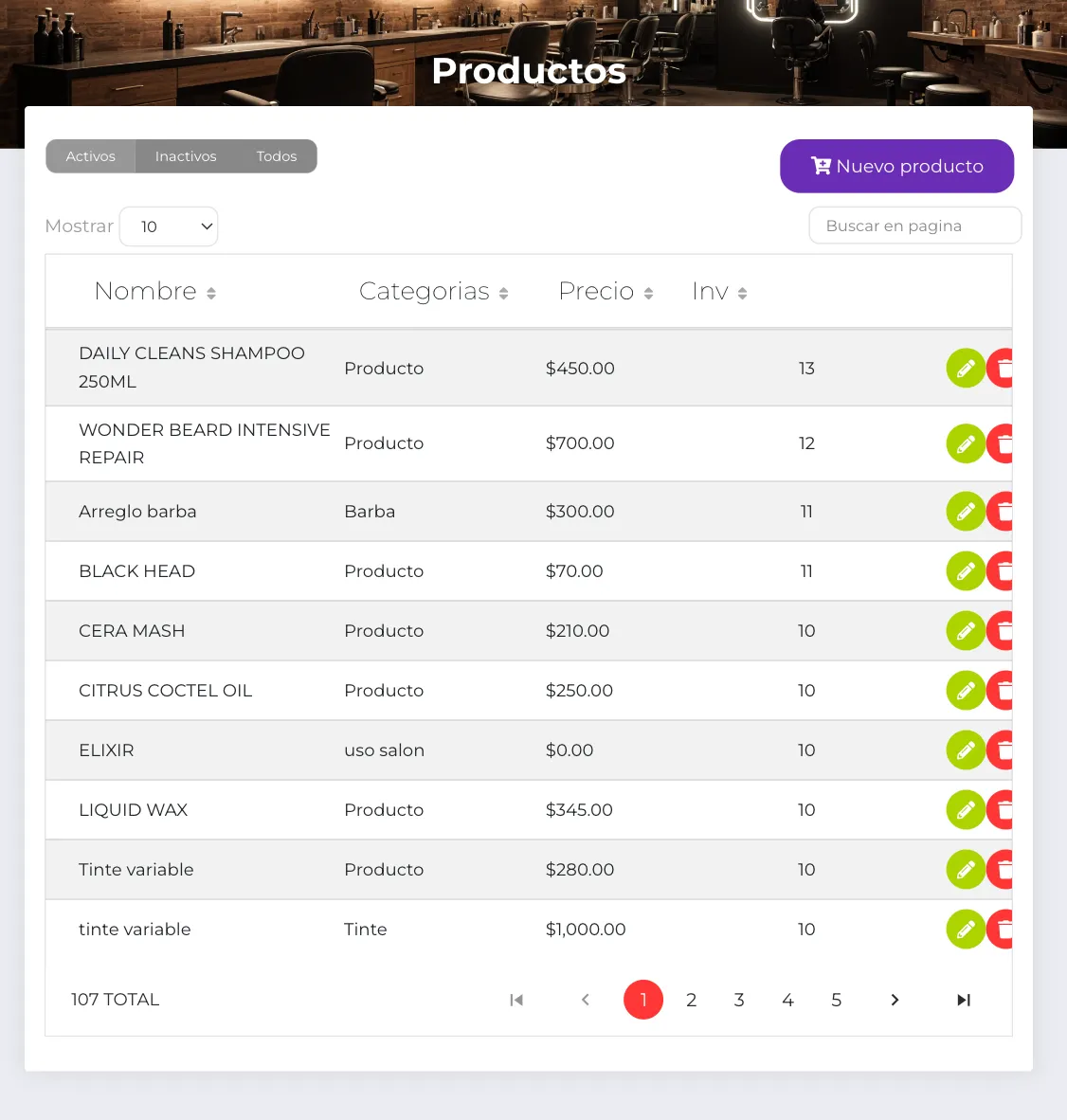This screenshot has width=1067, height=1120.
Task: Switch to the Inactivos filter tab
Action: coord(186,156)
